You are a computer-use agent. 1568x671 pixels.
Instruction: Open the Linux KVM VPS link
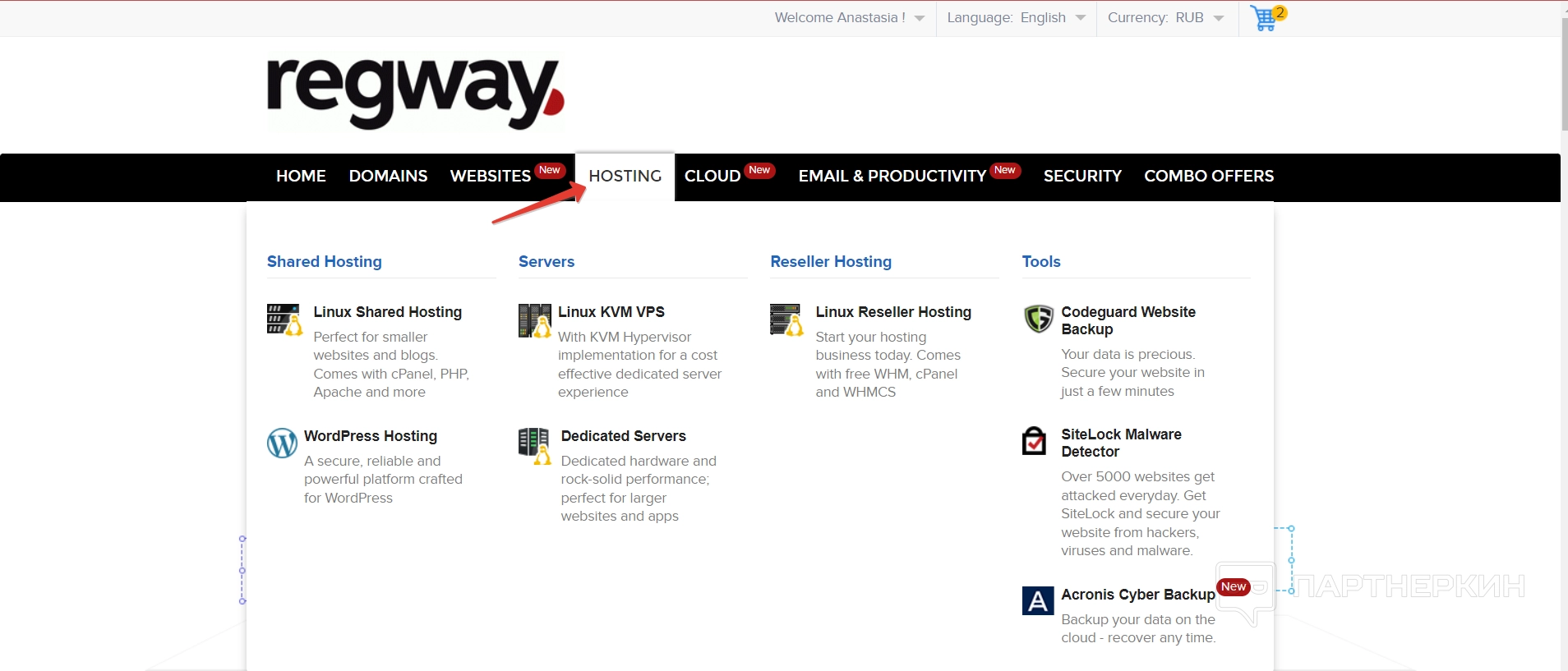click(x=611, y=312)
